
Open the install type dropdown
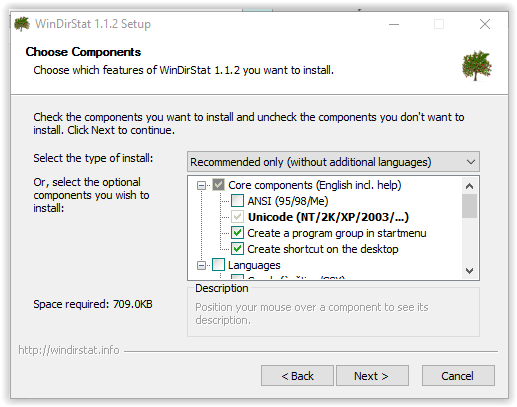pos(333,162)
